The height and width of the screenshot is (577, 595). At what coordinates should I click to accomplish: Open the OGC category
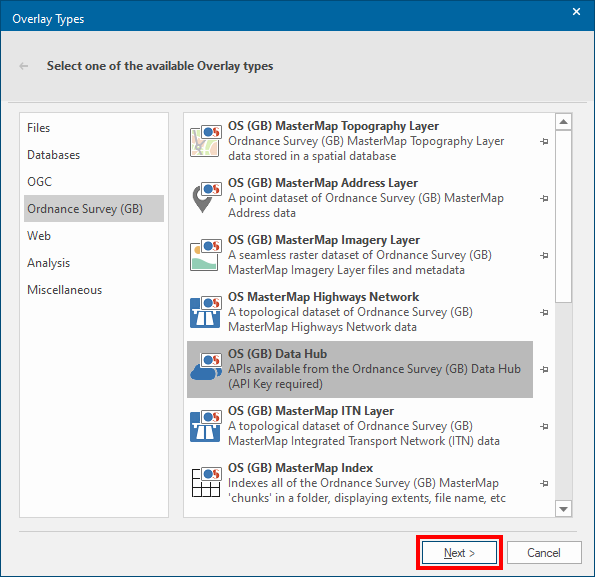tap(94, 182)
